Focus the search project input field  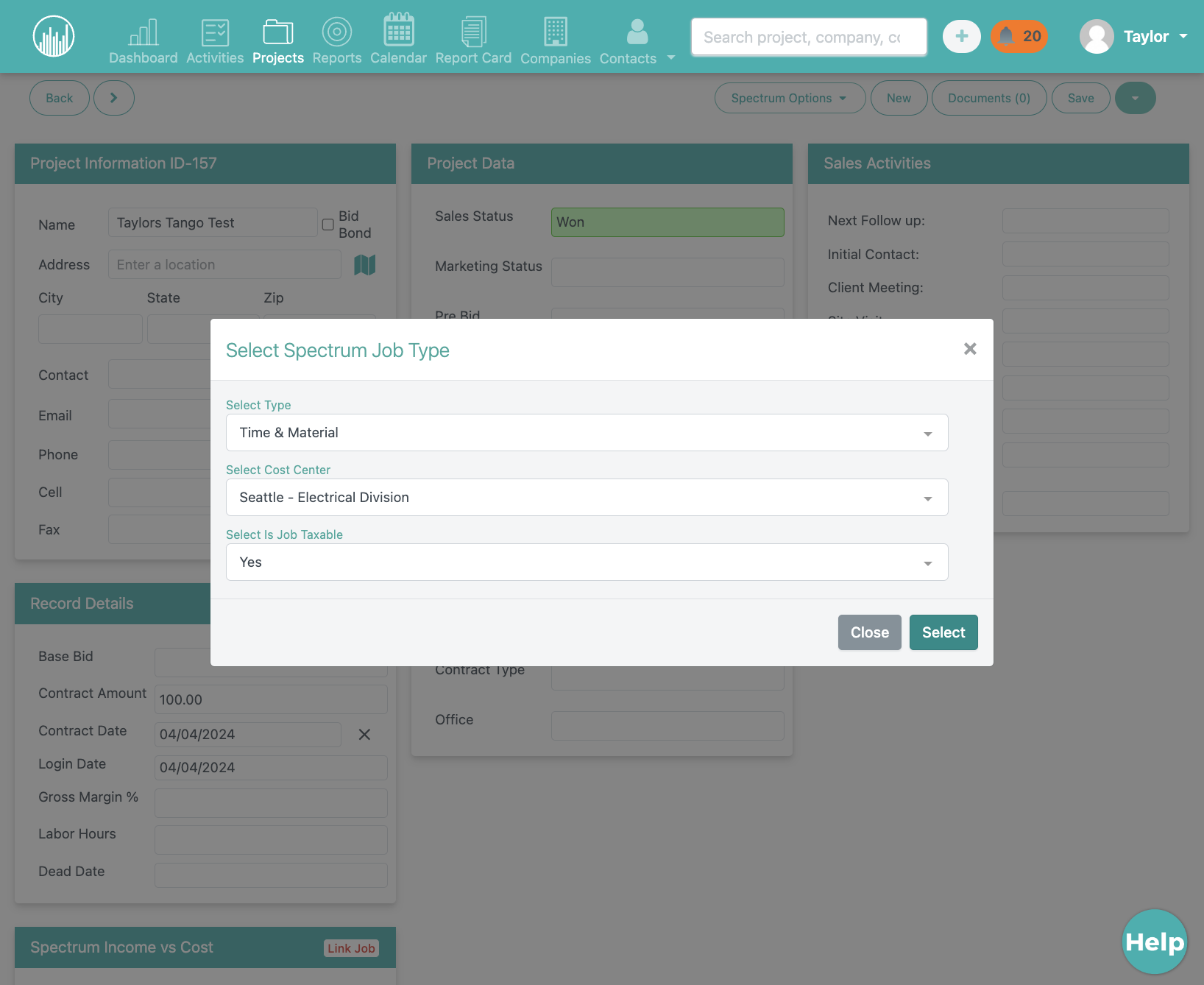[x=809, y=37]
